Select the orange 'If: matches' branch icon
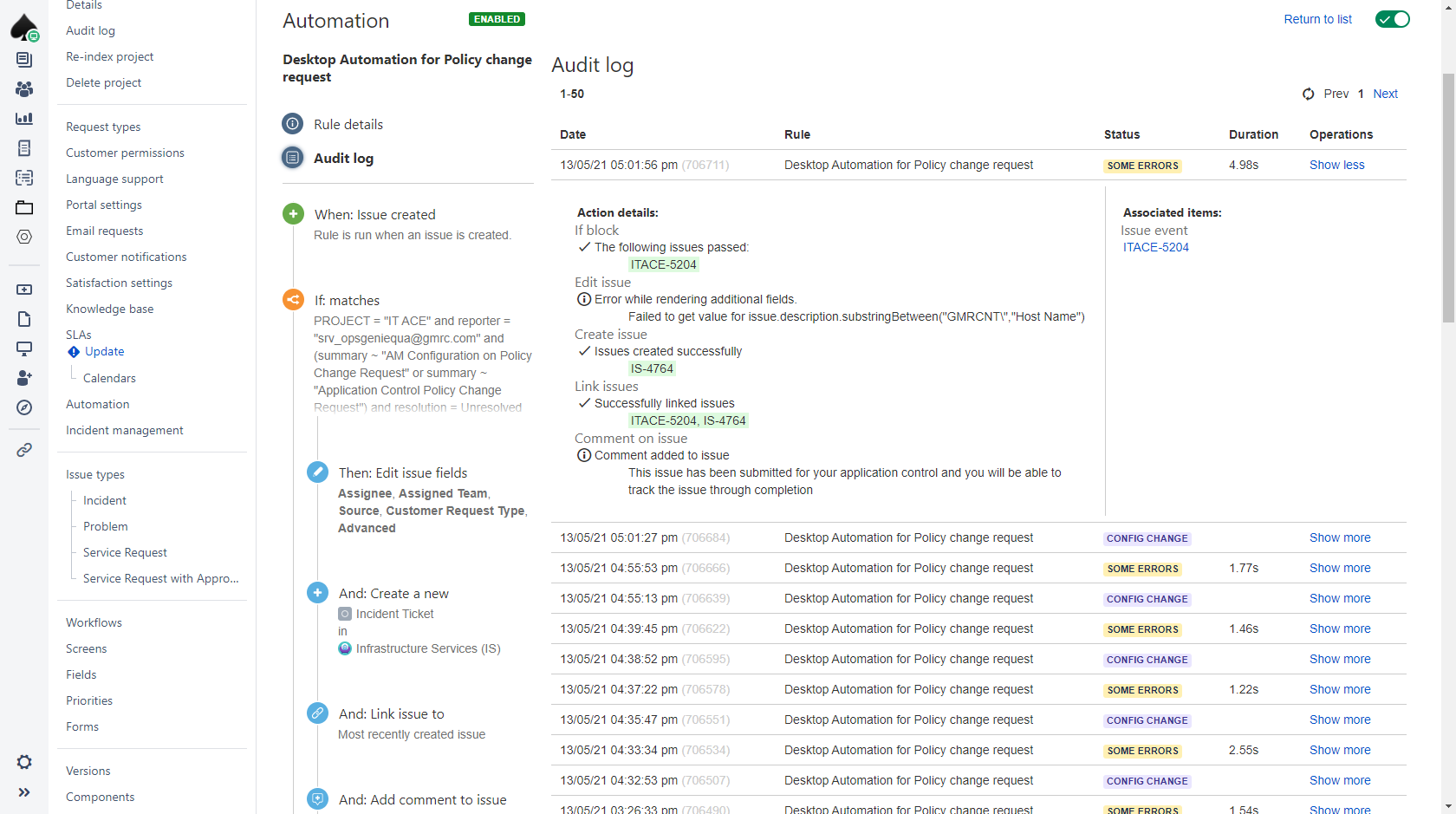The height and width of the screenshot is (814, 1456). (293, 299)
